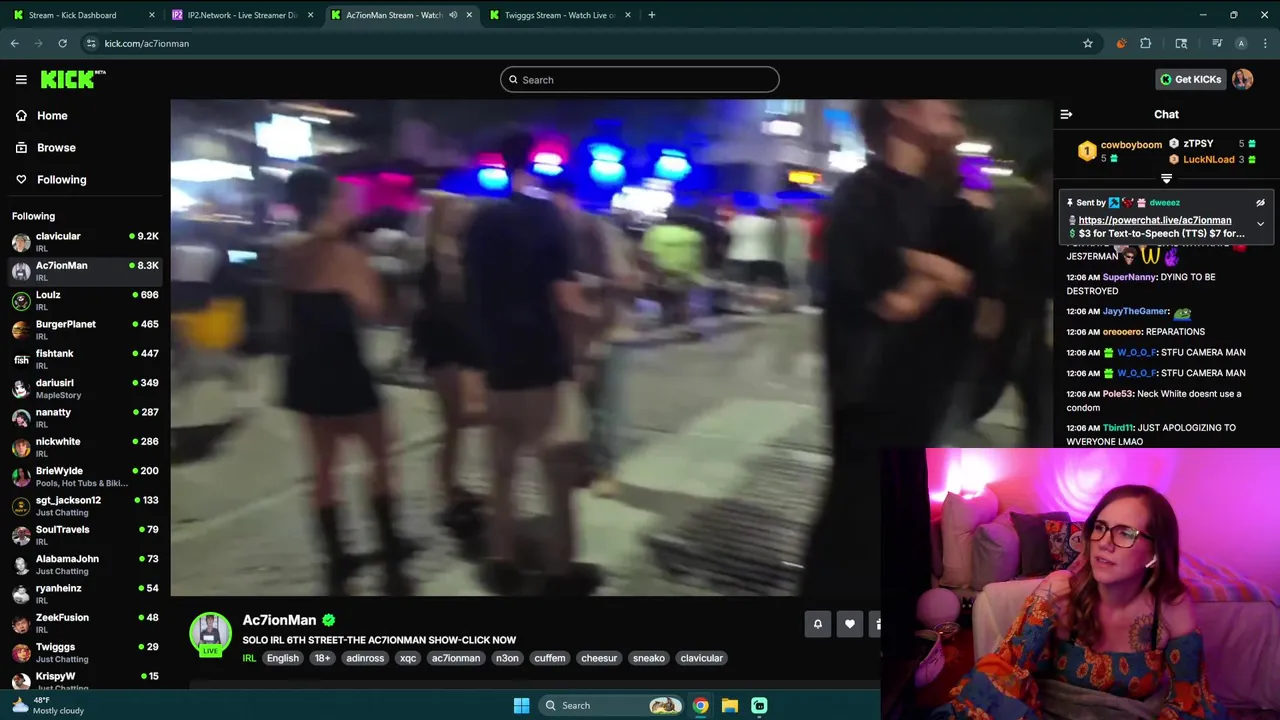This screenshot has width=1280, height=720.
Task: Open ZeekFusion channel in Following list
Action: 85,623
